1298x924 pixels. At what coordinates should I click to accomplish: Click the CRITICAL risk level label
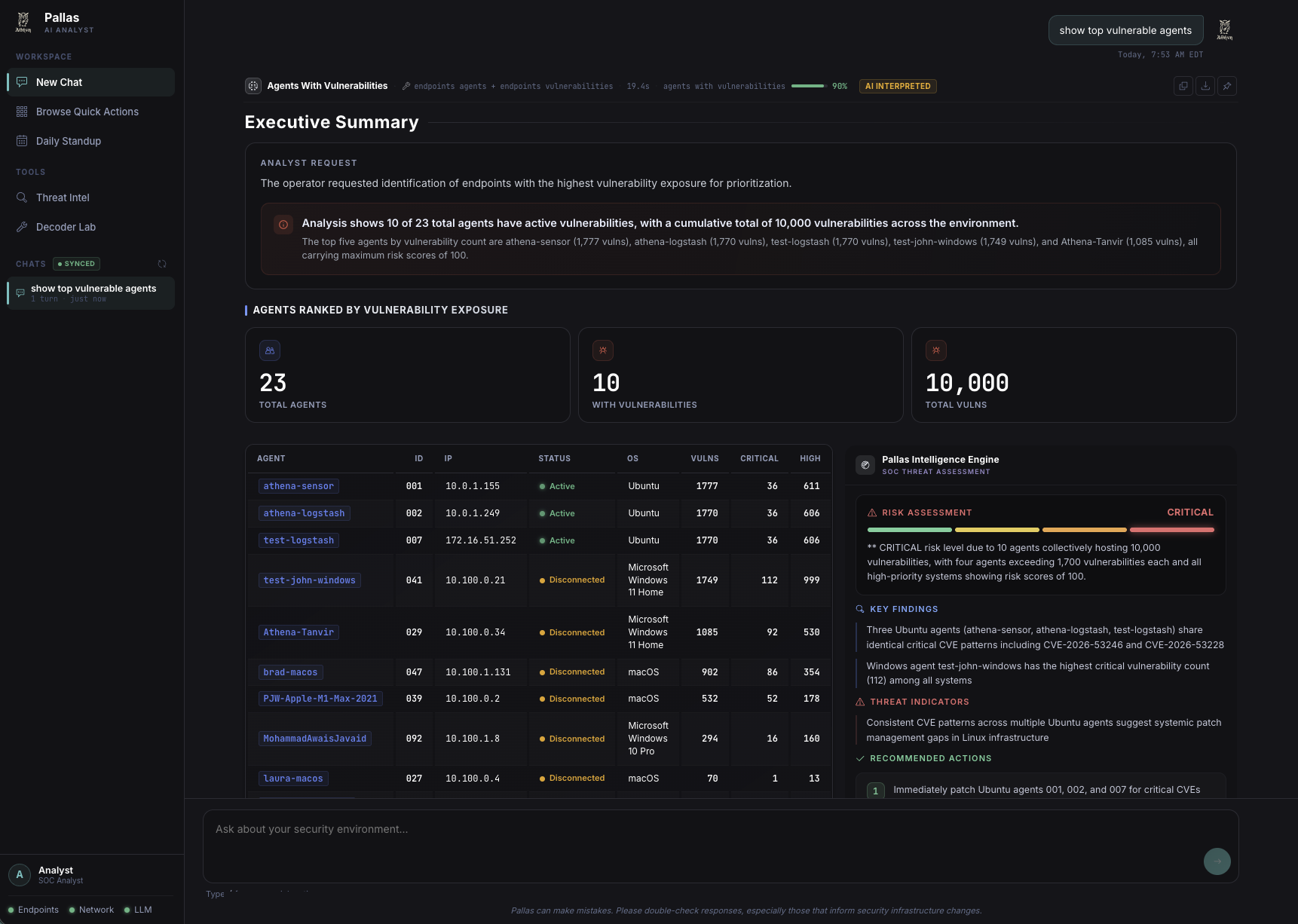(1190, 512)
